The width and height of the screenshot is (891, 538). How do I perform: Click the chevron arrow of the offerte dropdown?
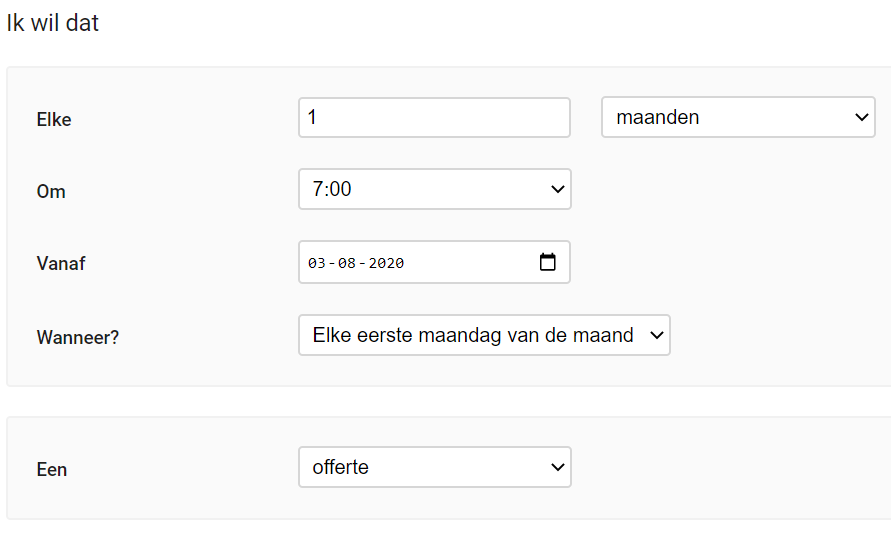pos(558,467)
